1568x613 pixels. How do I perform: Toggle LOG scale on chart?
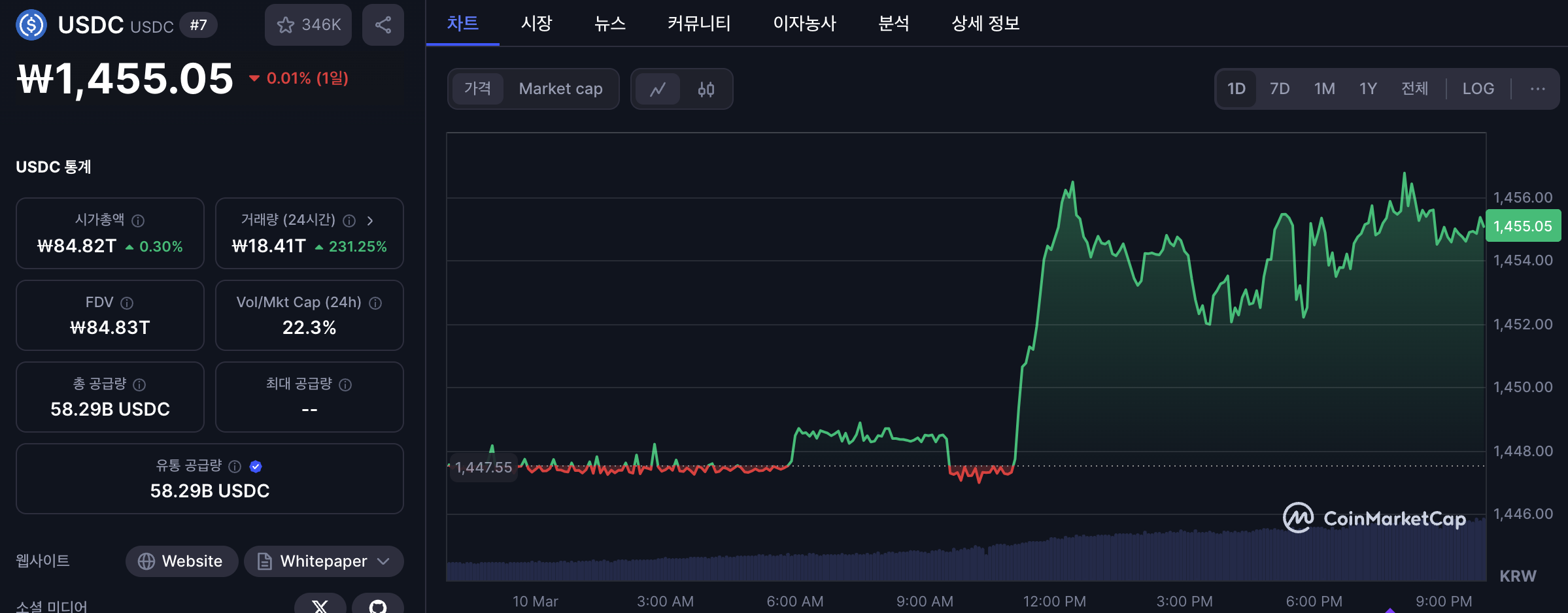point(1478,89)
